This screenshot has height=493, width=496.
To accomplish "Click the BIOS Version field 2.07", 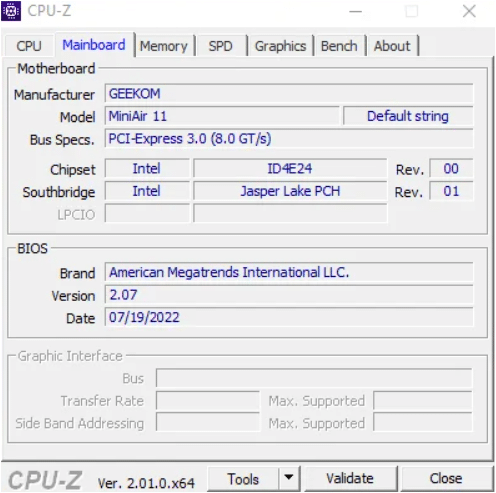I will pyautogui.click(x=289, y=295).
